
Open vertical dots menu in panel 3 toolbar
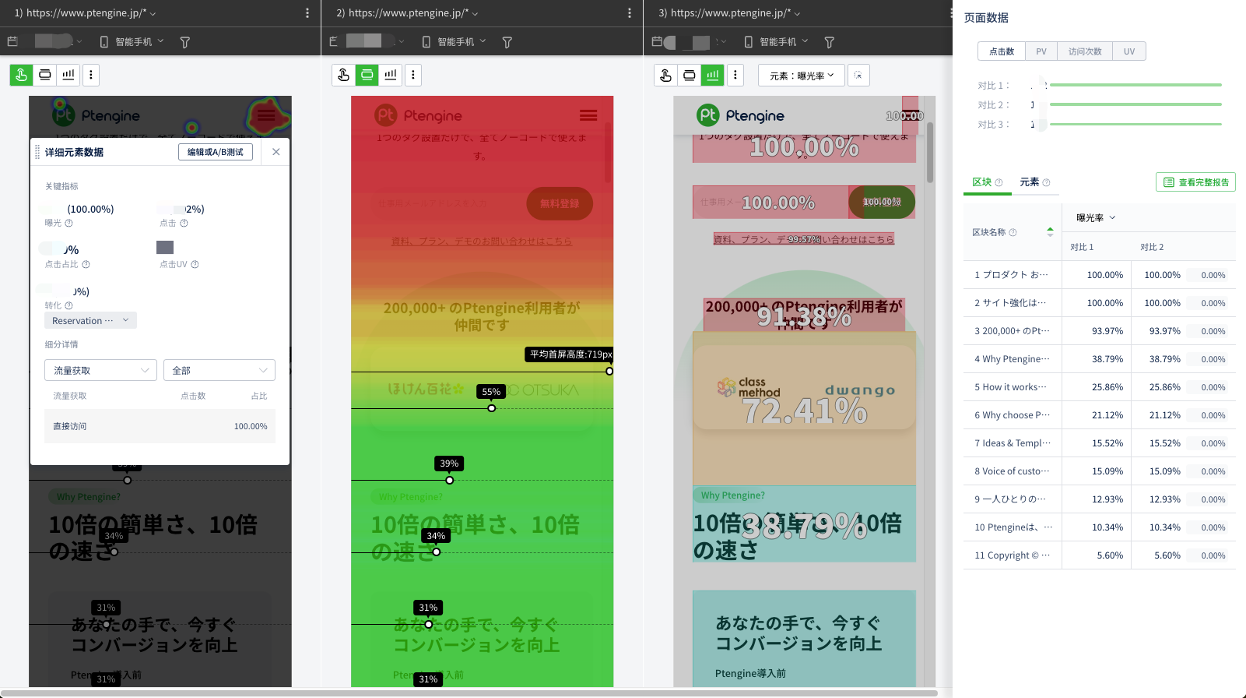click(x=736, y=75)
